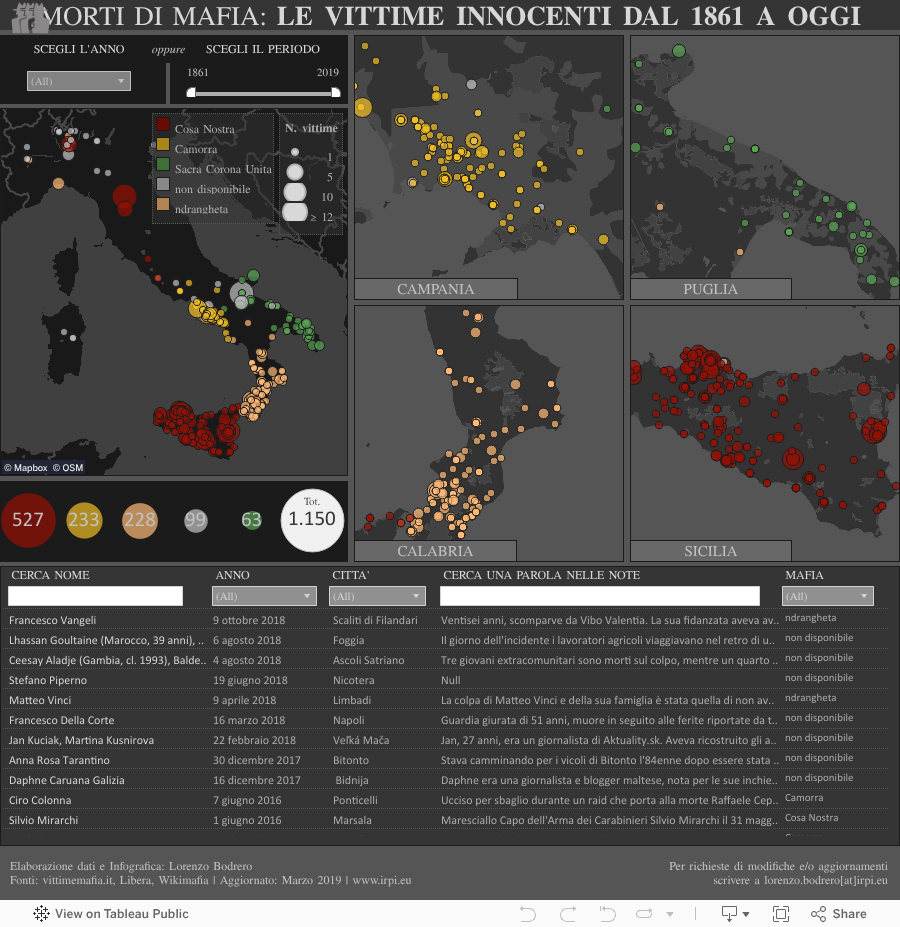Click the green 63 total circle

251,520
